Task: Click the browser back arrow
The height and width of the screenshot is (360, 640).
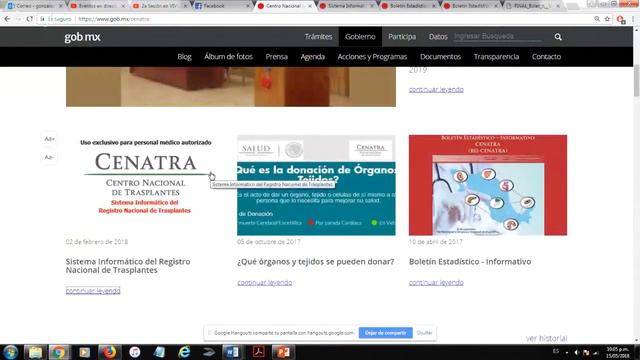Action: click(7, 19)
